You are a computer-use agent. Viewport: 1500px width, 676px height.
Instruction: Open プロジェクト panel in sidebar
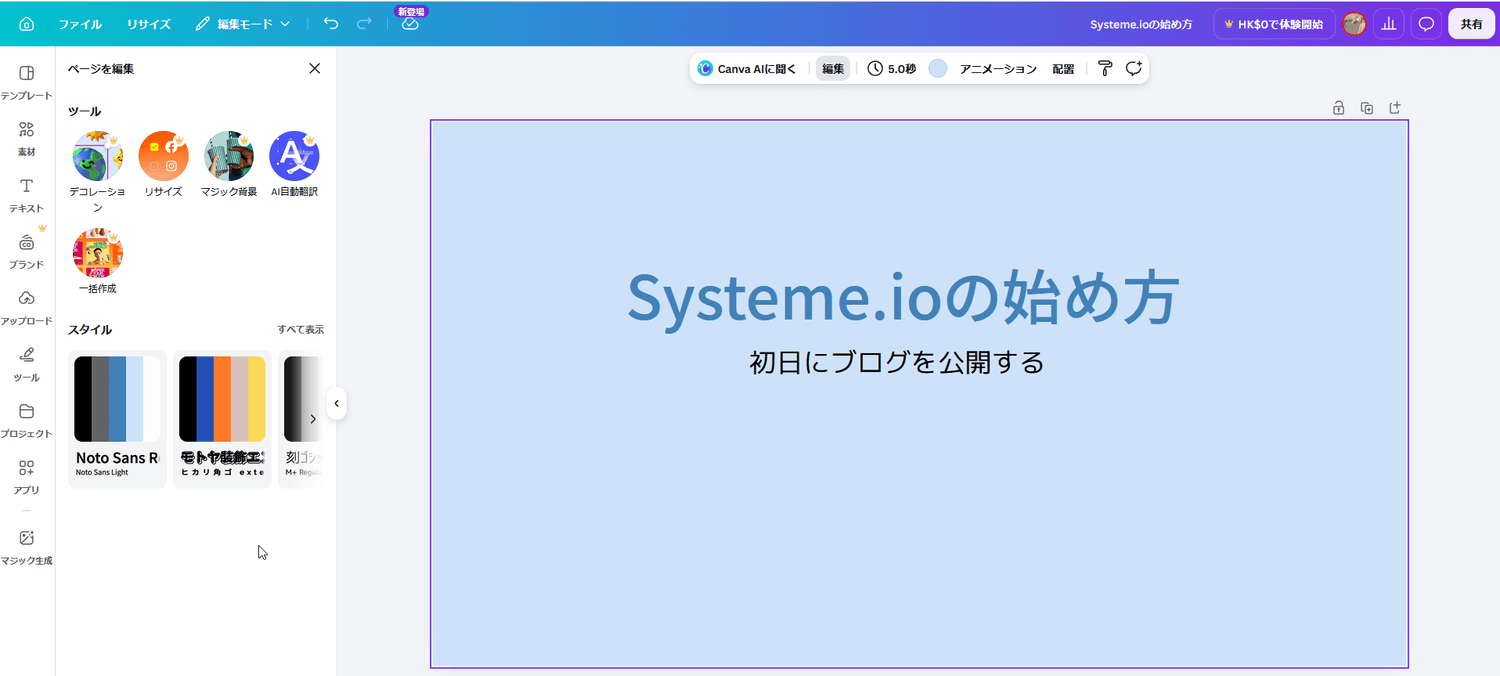click(27, 420)
